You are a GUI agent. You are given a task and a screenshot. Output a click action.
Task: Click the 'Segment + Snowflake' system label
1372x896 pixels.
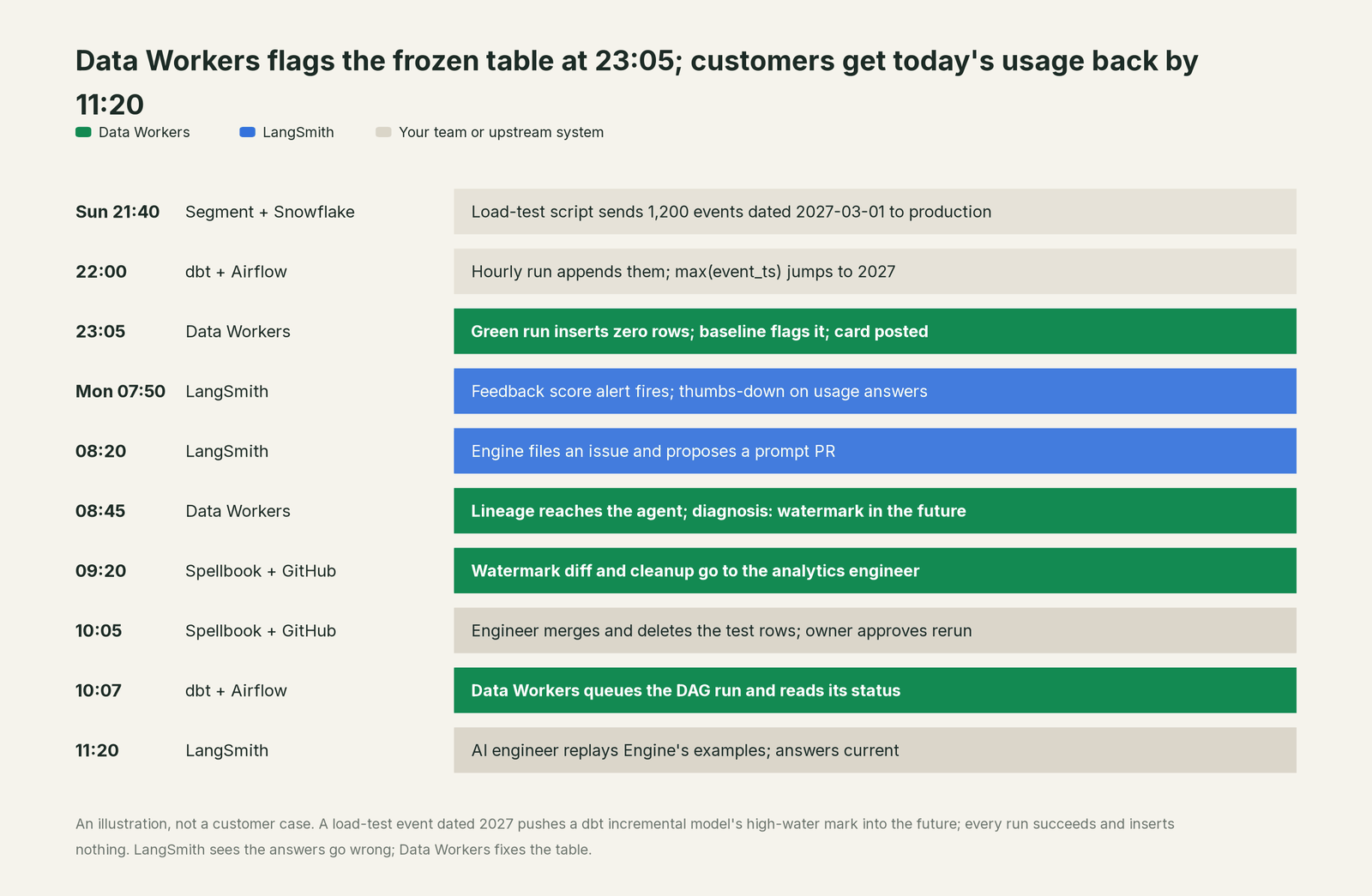[270, 212]
